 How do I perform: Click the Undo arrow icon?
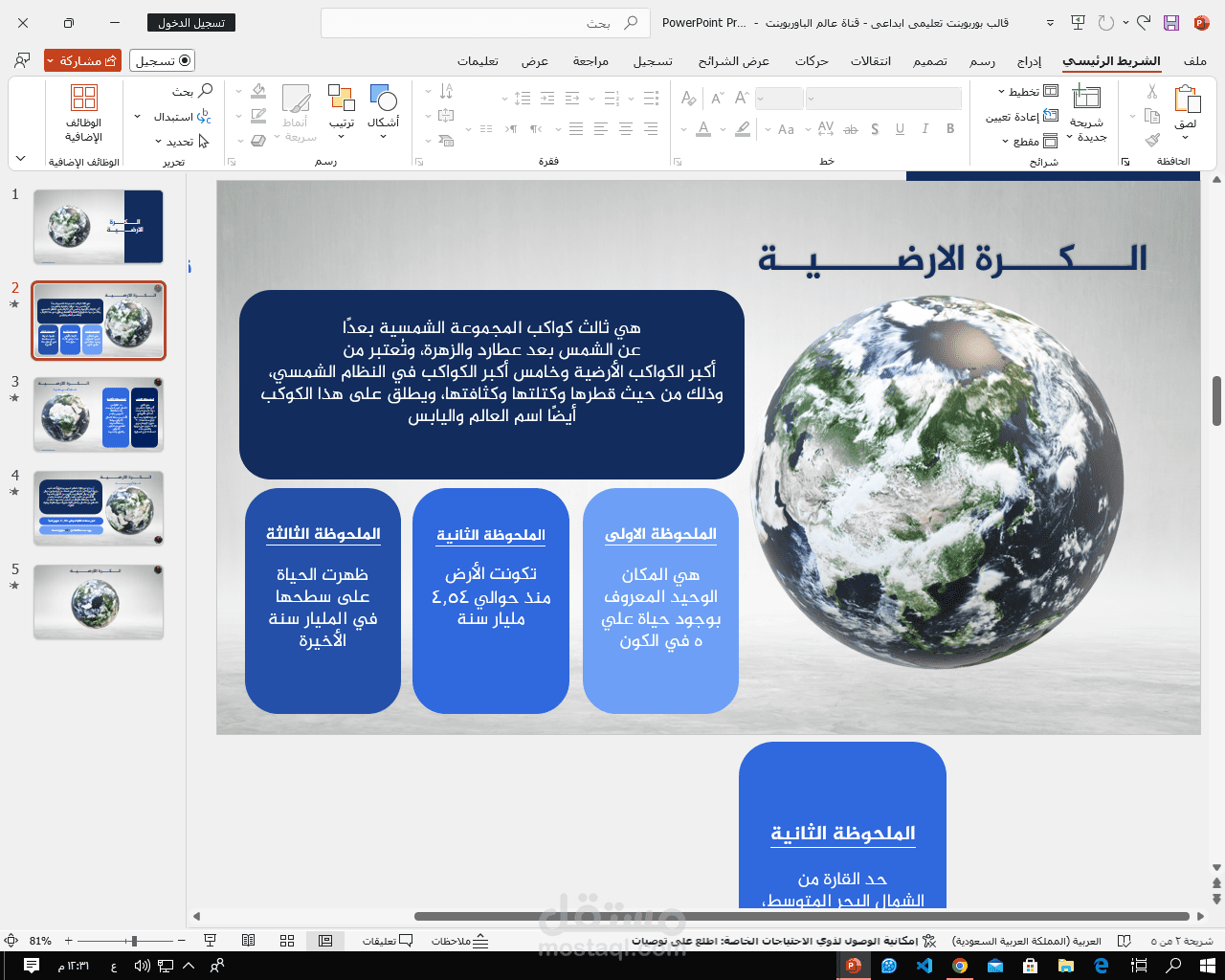[1144, 23]
